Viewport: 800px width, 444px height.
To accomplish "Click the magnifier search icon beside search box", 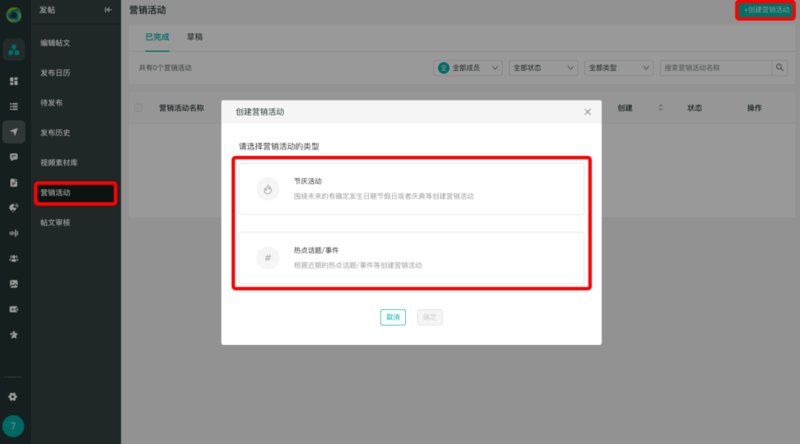I will 780,68.
